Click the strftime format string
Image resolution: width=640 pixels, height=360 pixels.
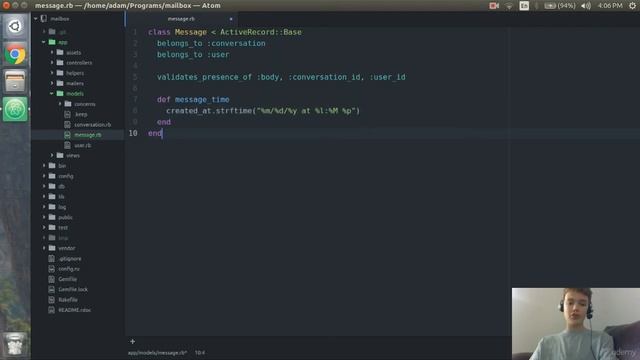click(306, 111)
